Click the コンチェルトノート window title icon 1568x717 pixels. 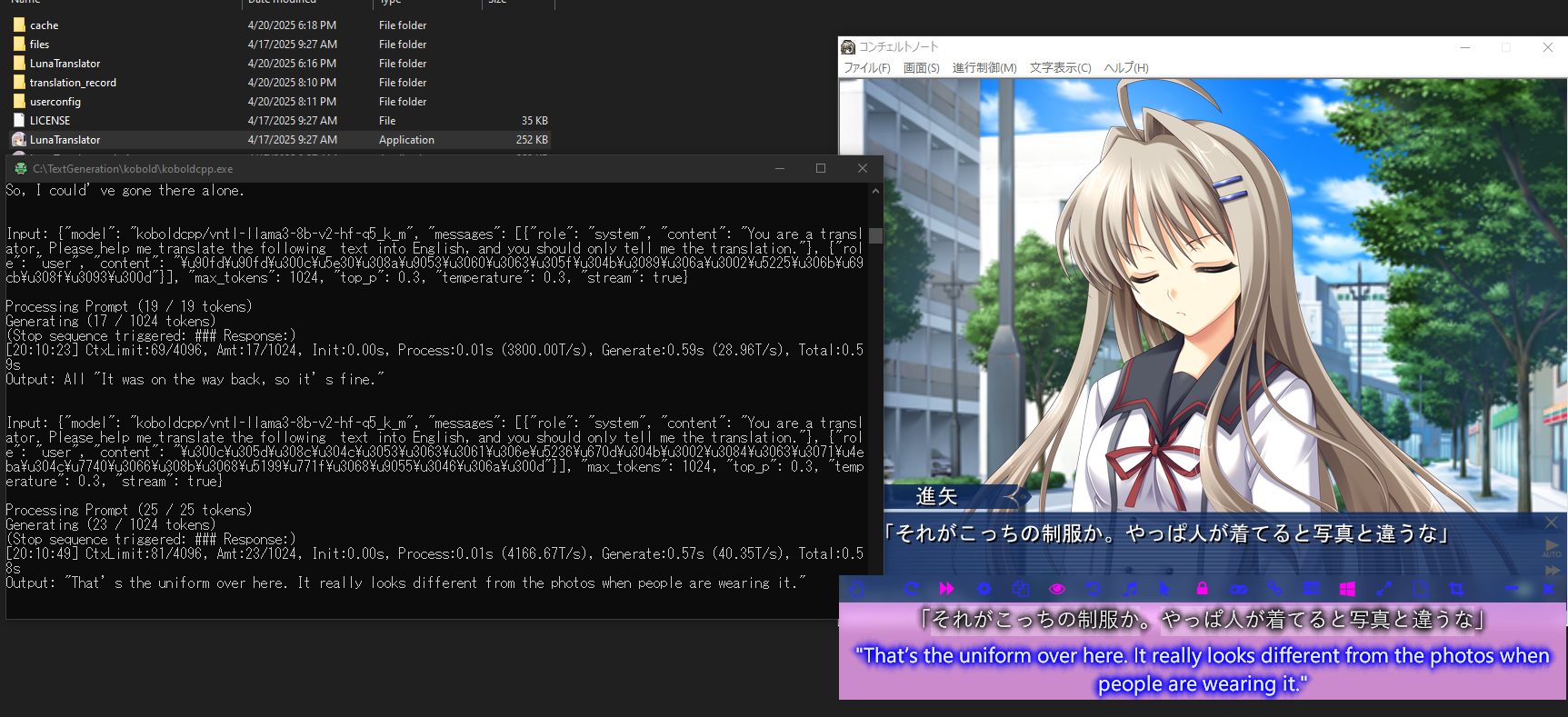tap(848, 47)
